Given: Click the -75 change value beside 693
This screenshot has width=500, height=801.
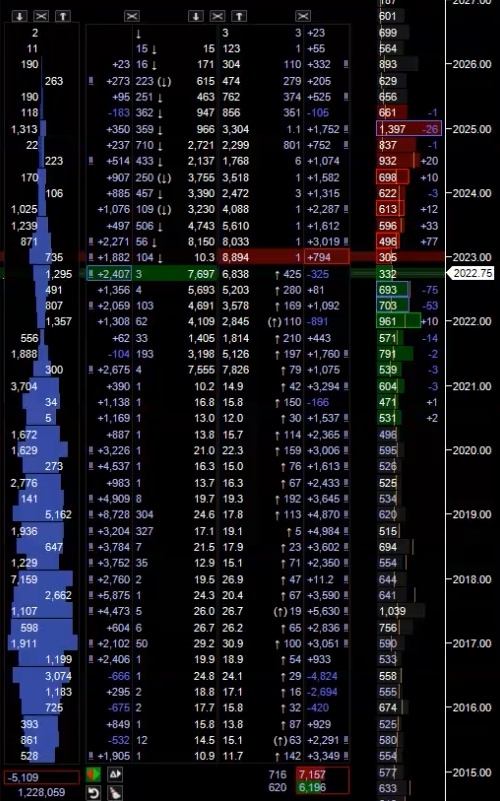Looking at the screenshot, I should click(430, 290).
